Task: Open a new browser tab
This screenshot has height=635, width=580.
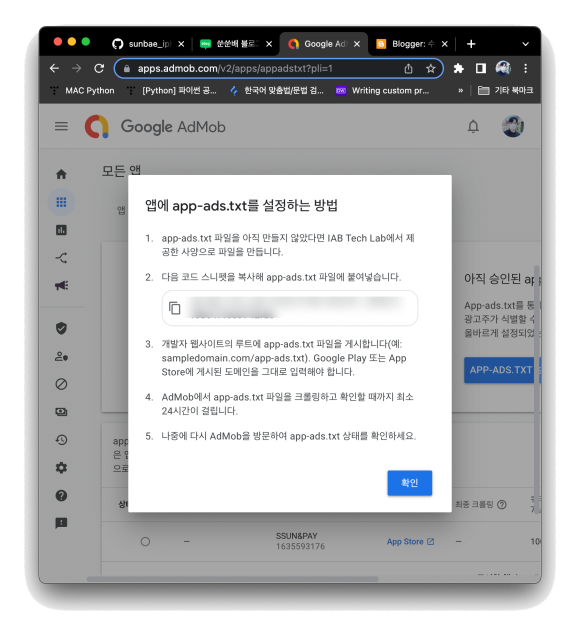Action: point(471,44)
